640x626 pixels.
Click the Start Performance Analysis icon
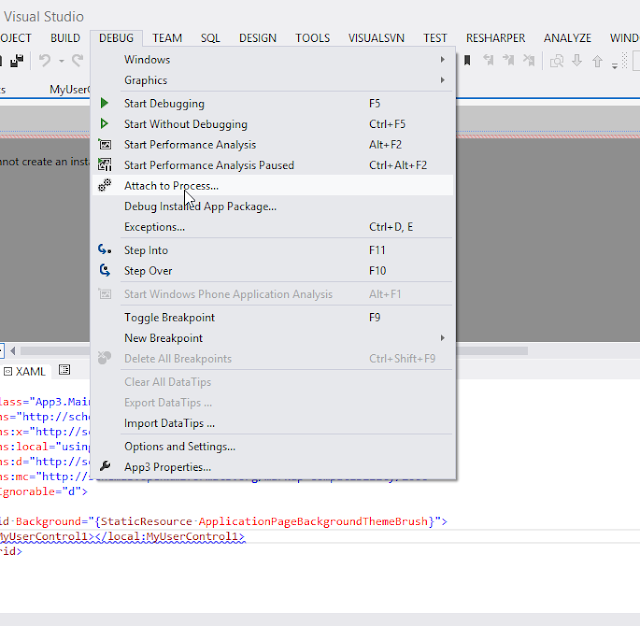[104, 144]
